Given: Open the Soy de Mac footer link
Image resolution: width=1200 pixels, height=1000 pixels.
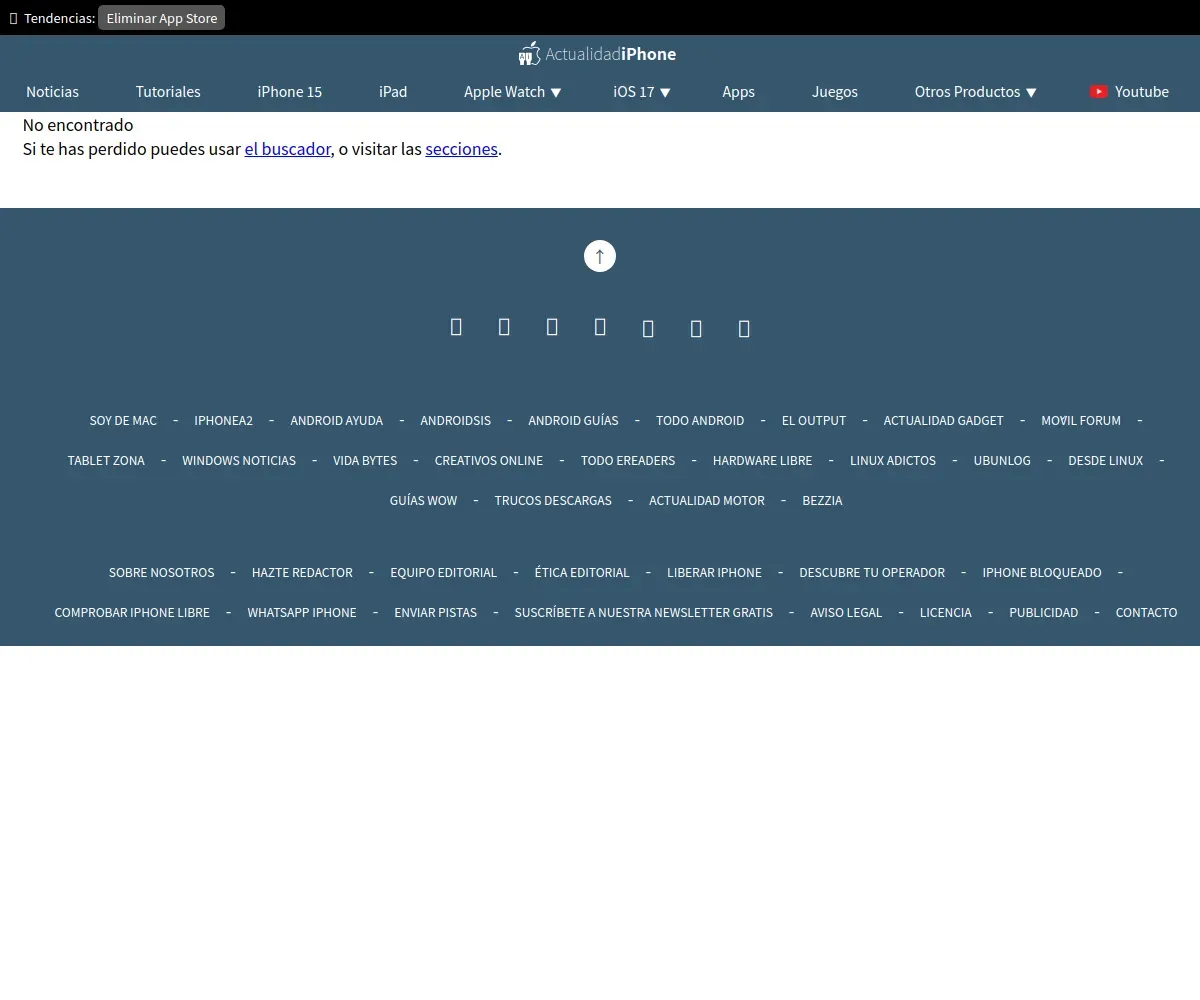Looking at the screenshot, I should pyautogui.click(x=123, y=420).
